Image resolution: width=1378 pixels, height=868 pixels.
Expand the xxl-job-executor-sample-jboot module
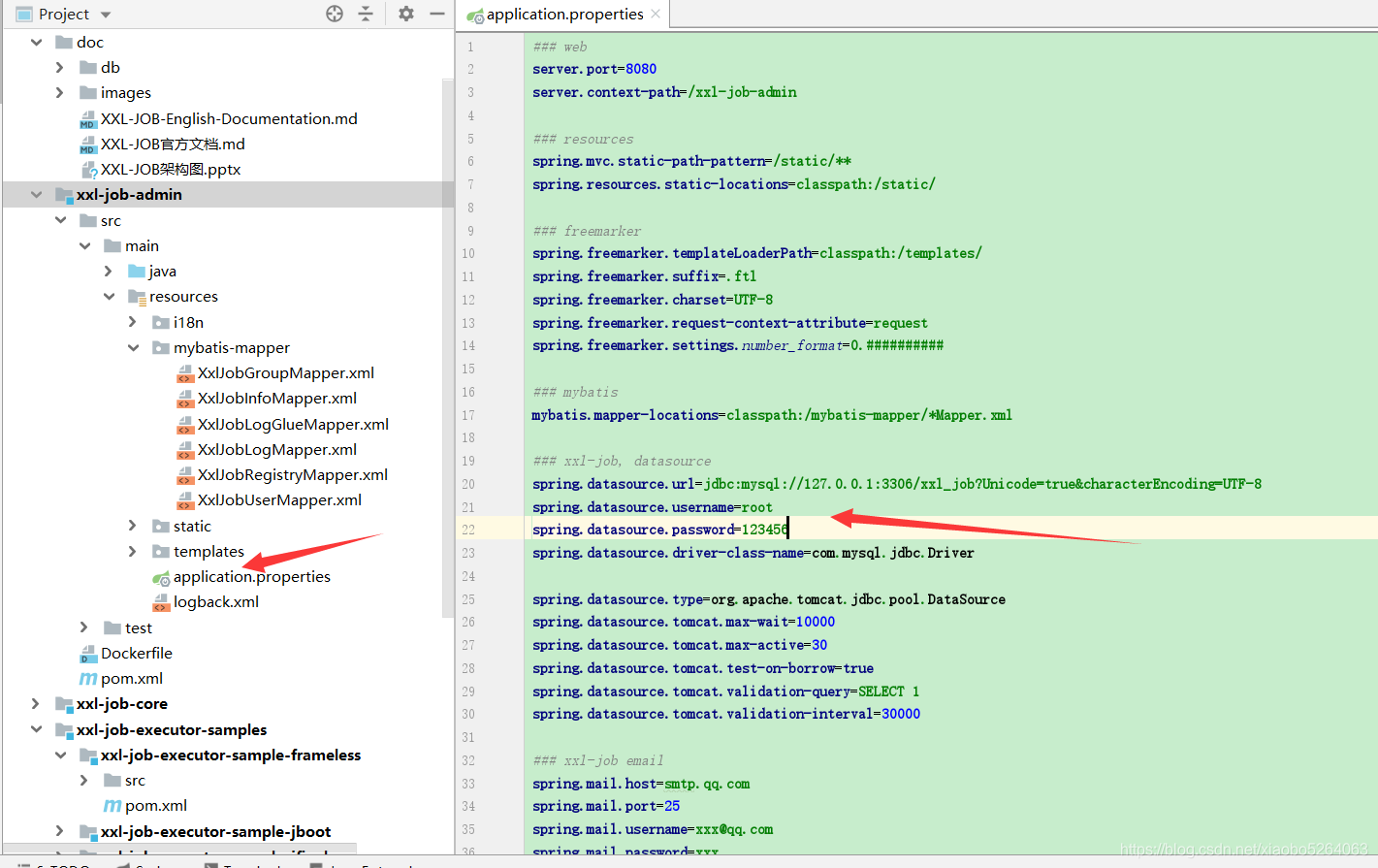[60, 831]
